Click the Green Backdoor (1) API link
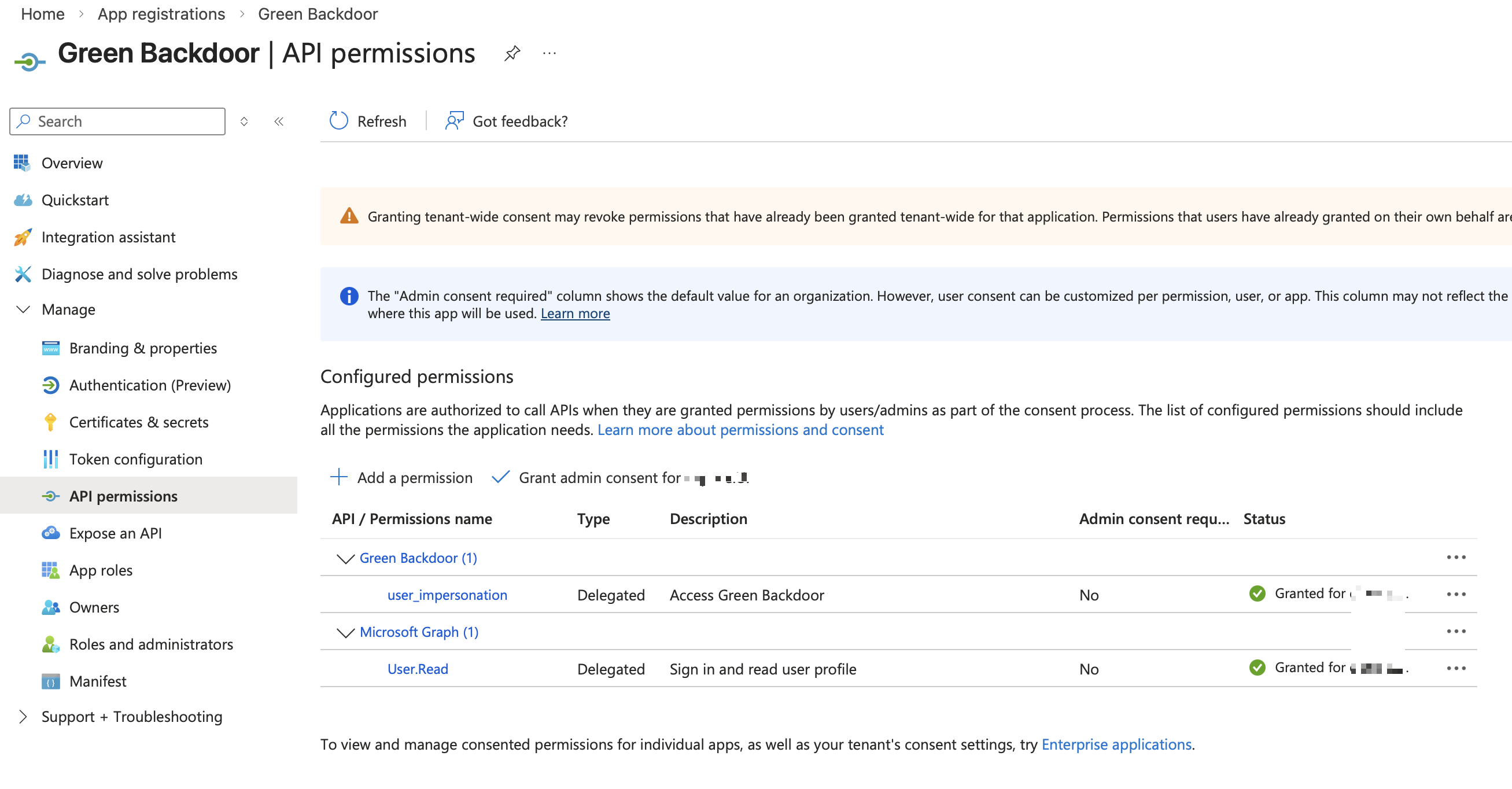This screenshot has width=1512, height=789. pos(418,558)
